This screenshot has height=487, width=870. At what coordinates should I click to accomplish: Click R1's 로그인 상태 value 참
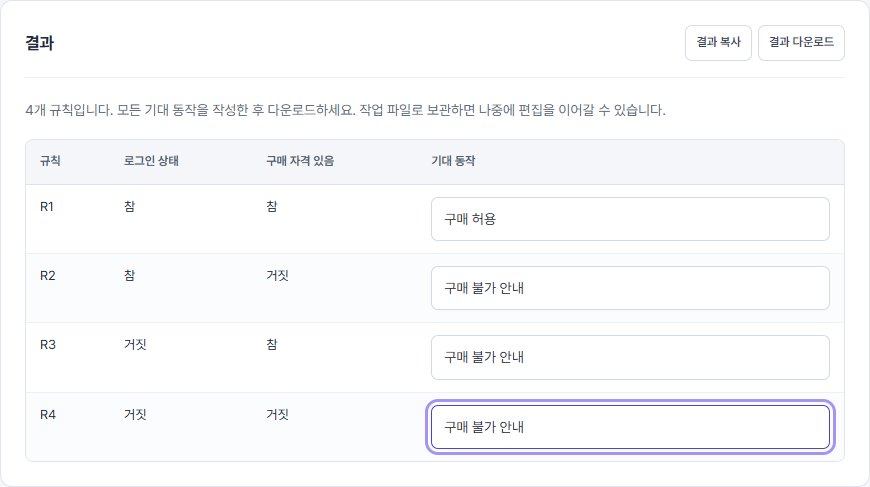pos(129,206)
